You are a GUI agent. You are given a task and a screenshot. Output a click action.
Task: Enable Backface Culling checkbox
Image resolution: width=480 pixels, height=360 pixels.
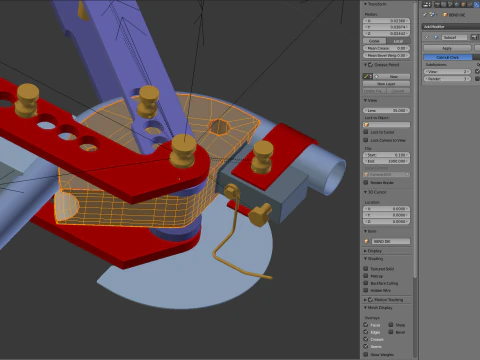pos(366,283)
